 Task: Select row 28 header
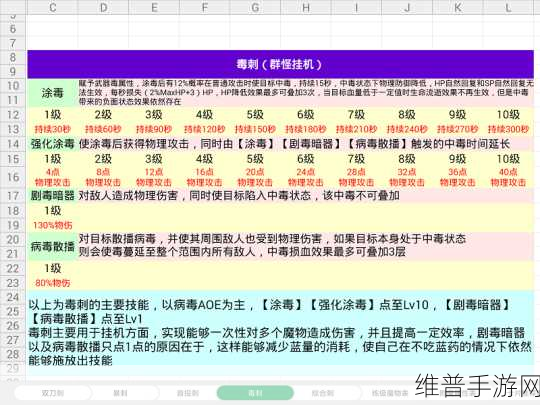(x=13, y=354)
